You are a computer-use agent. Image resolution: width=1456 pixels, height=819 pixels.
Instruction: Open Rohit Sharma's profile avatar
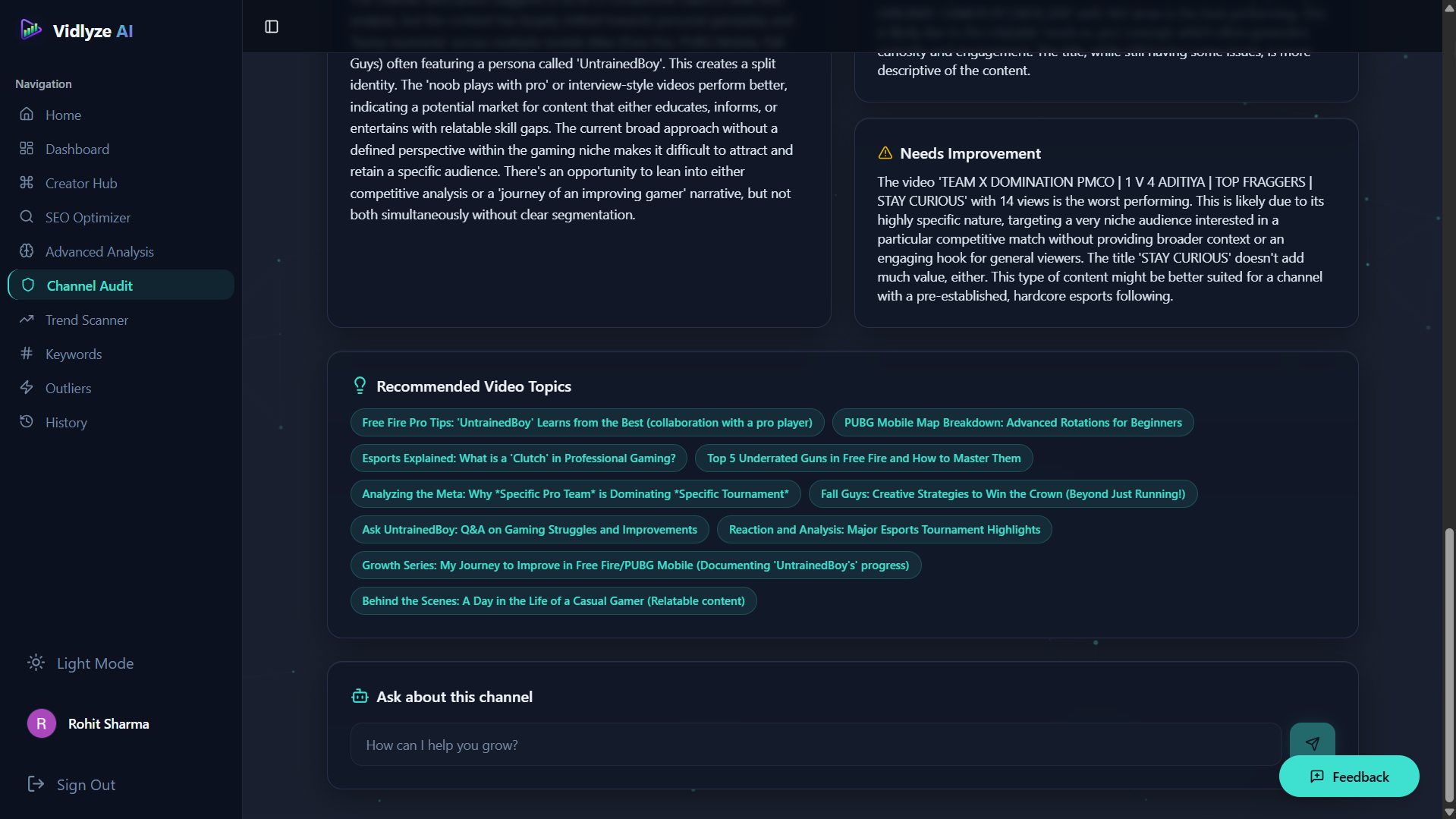pos(41,723)
